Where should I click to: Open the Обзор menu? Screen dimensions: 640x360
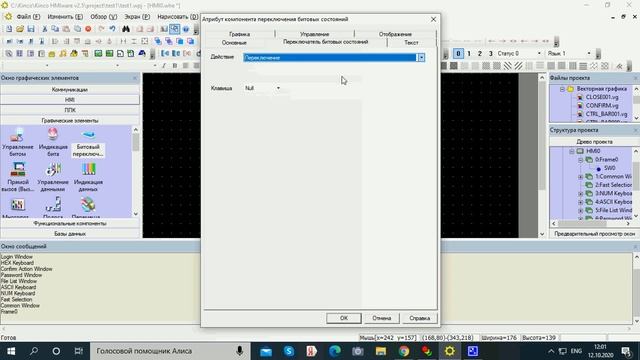point(103,17)
